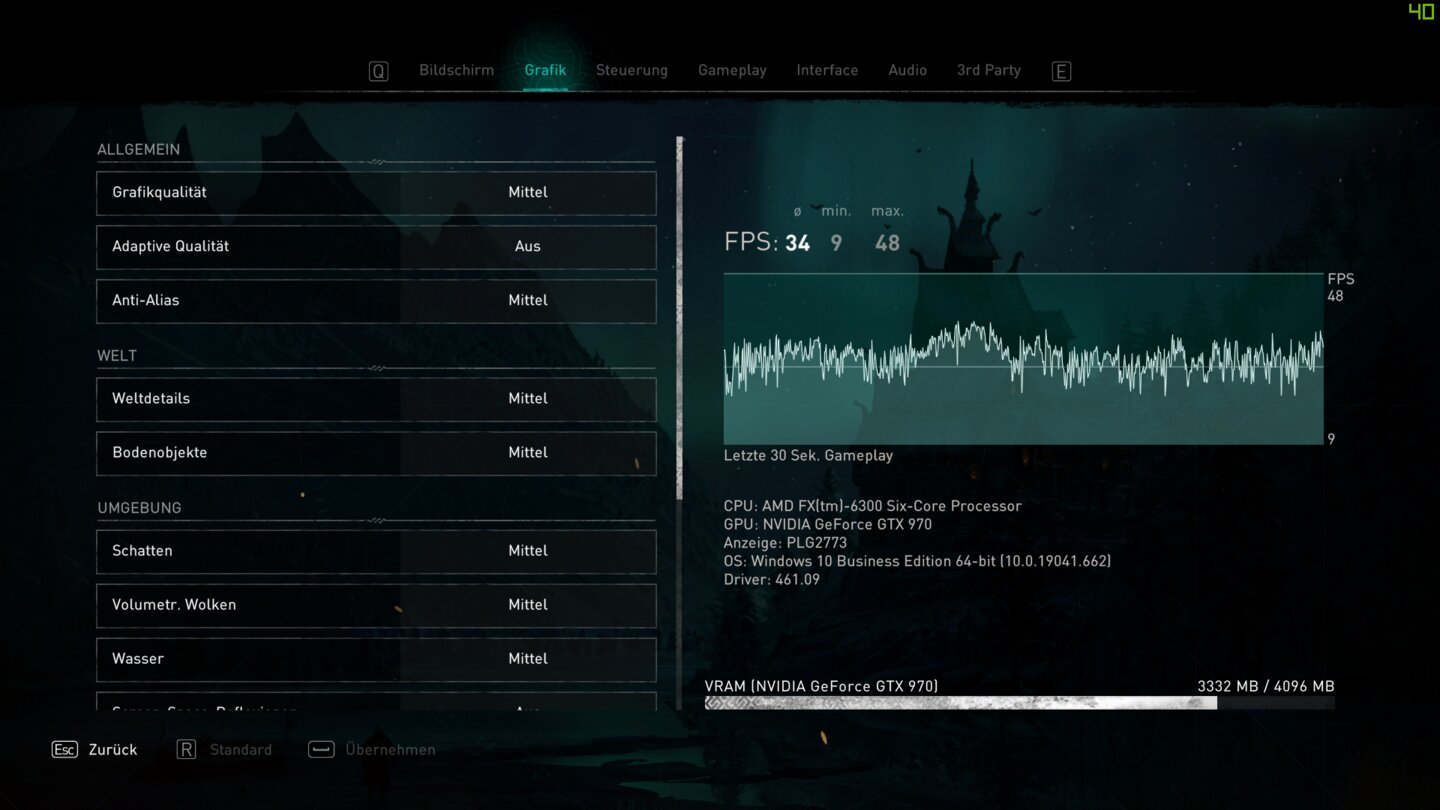The width and height of the screenshot is (1440, 810).
Task: Switch to the Interface tab
Action: pos(827,70)
